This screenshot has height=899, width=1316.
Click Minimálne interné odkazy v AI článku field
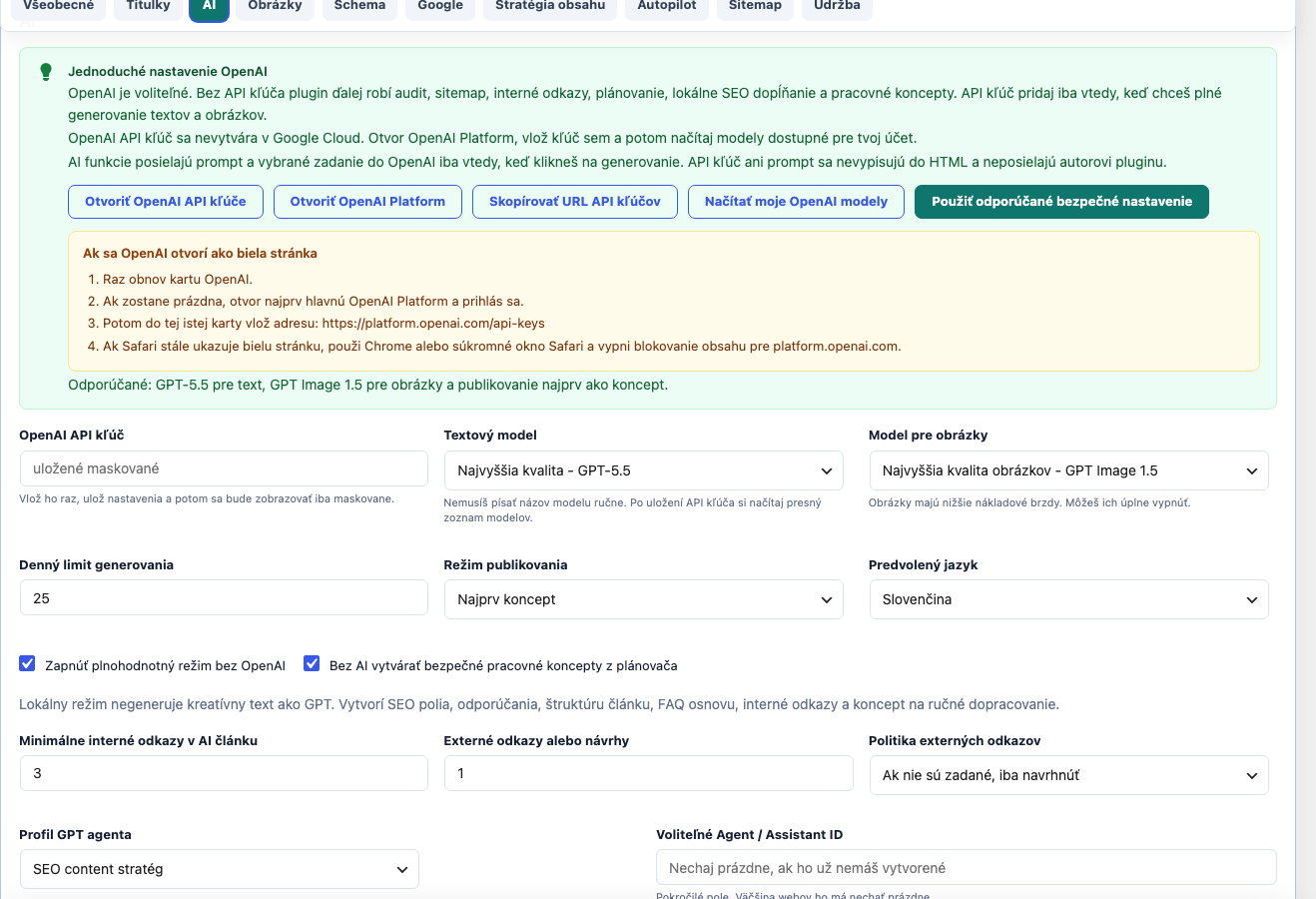point(224,773)
